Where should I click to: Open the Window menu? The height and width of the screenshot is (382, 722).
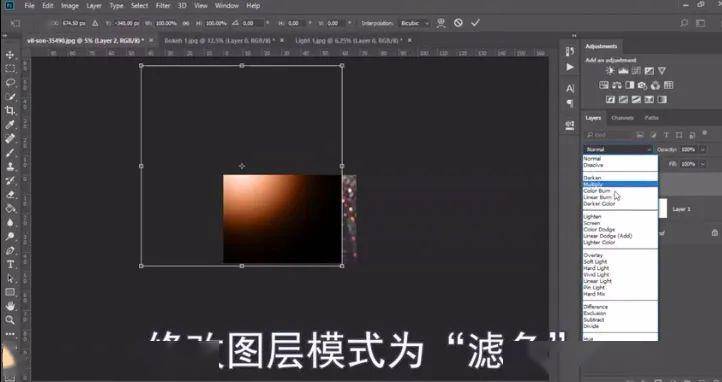coord(227,6)
